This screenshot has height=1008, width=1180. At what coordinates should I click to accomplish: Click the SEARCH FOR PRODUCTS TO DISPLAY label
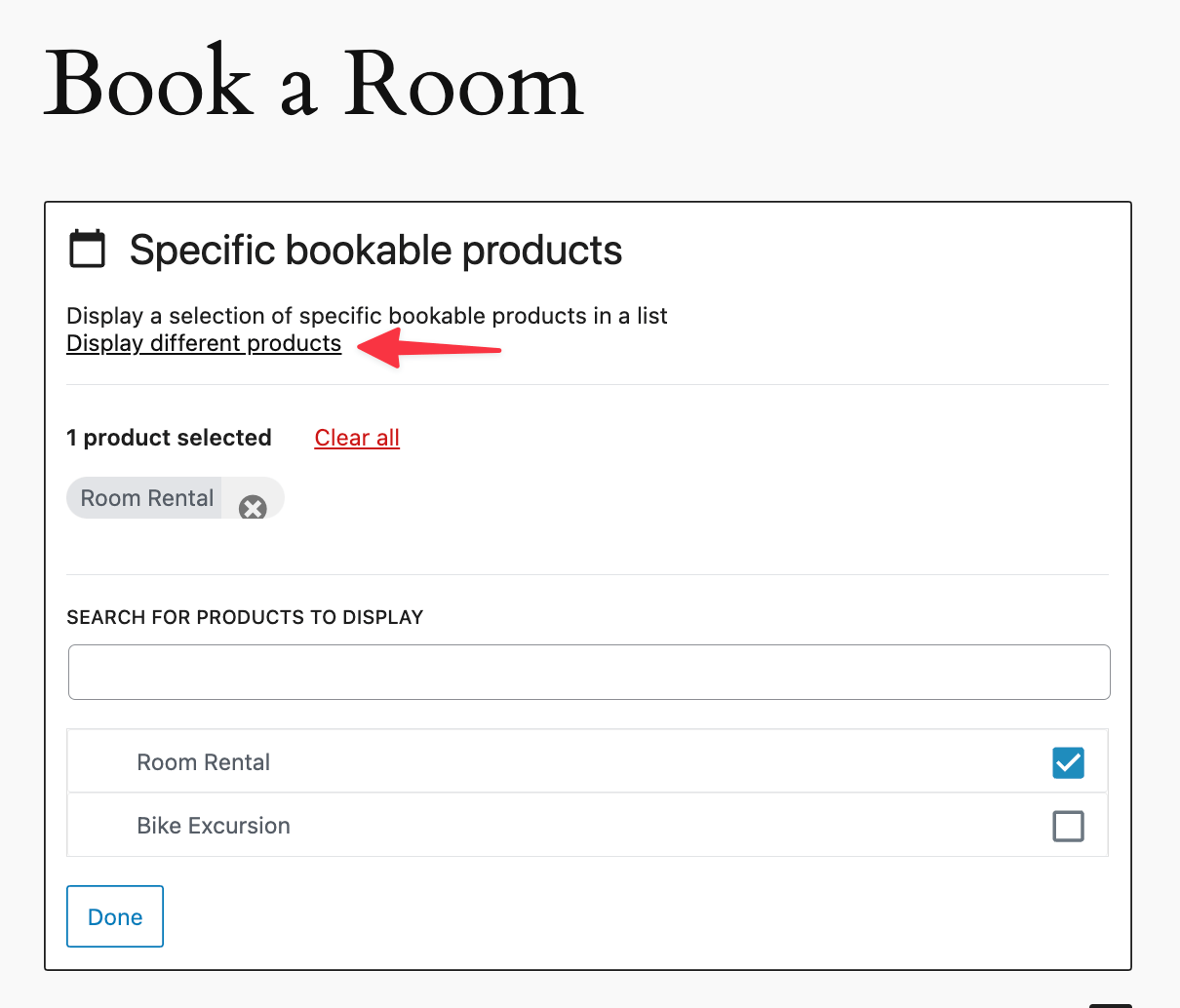[x=245, y=617]
